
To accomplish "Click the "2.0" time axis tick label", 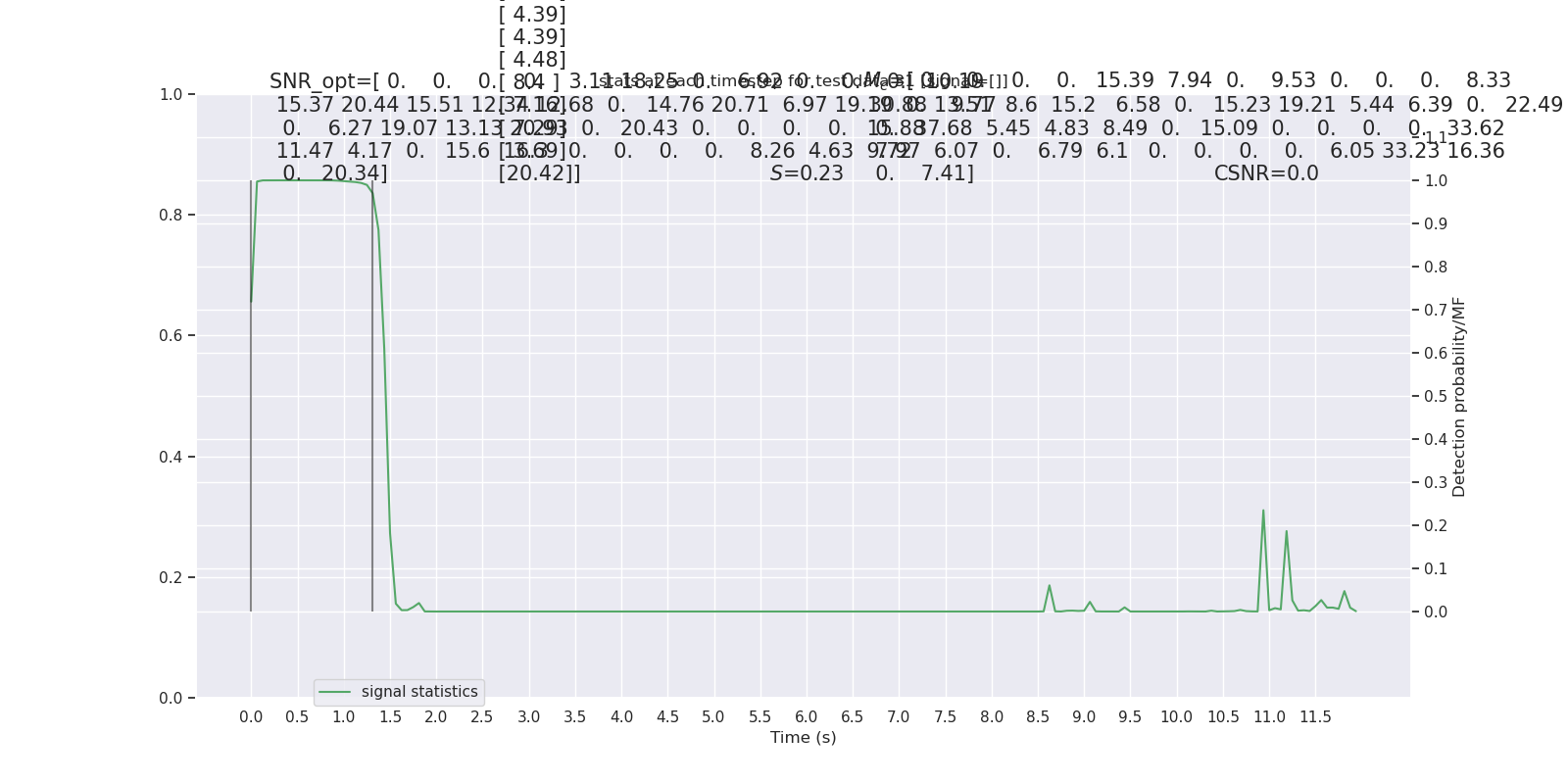I will pos(436,717).
